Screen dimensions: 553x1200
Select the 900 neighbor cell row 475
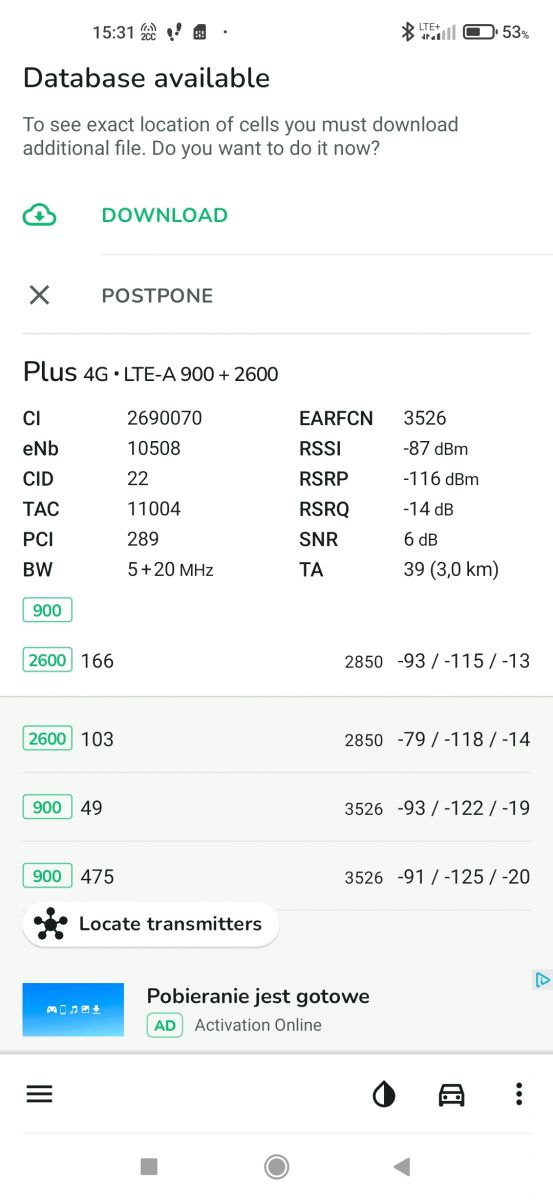click(276, 877)
